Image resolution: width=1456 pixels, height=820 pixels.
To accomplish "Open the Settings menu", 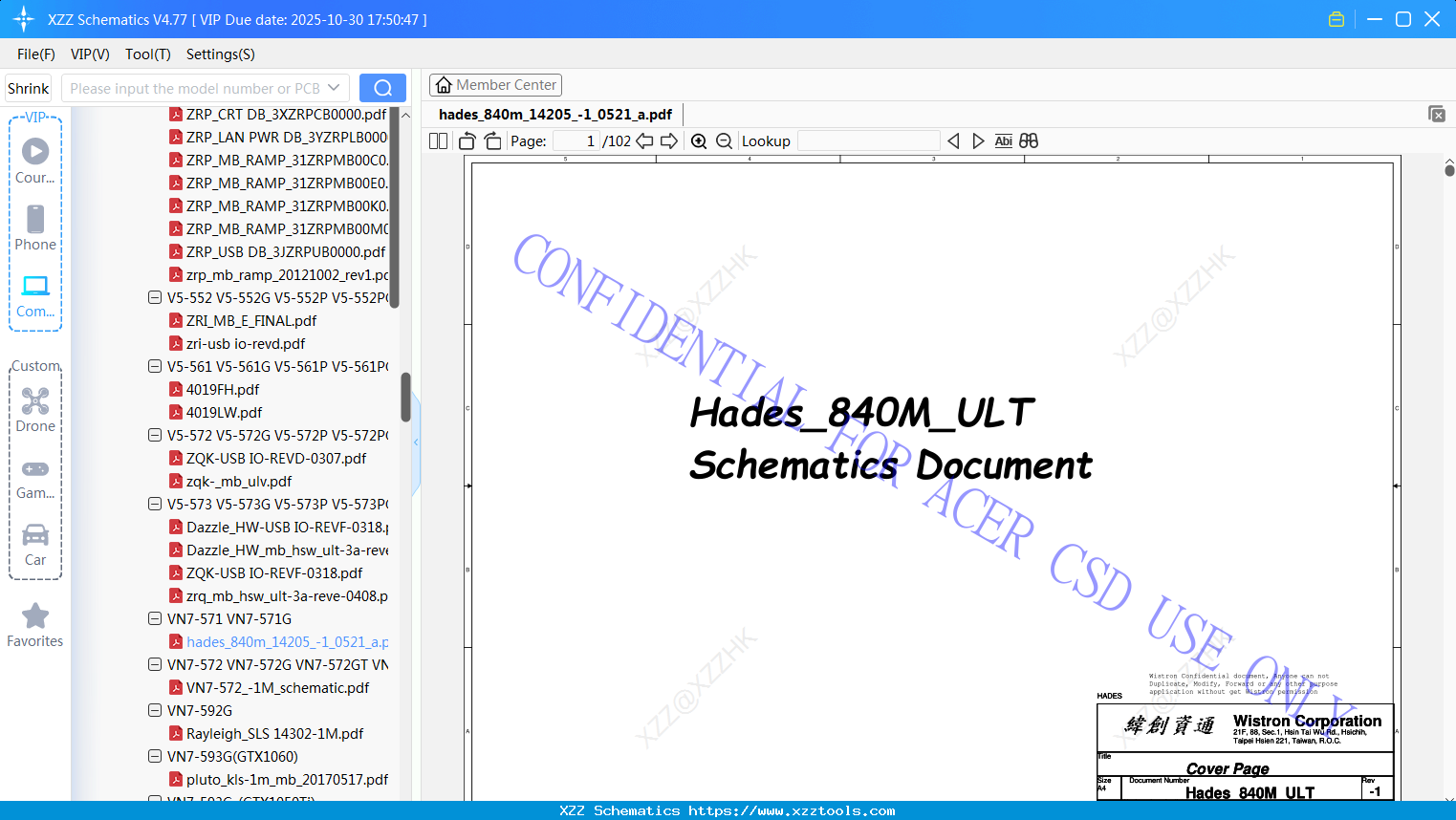I will click(x=220, y=54).
